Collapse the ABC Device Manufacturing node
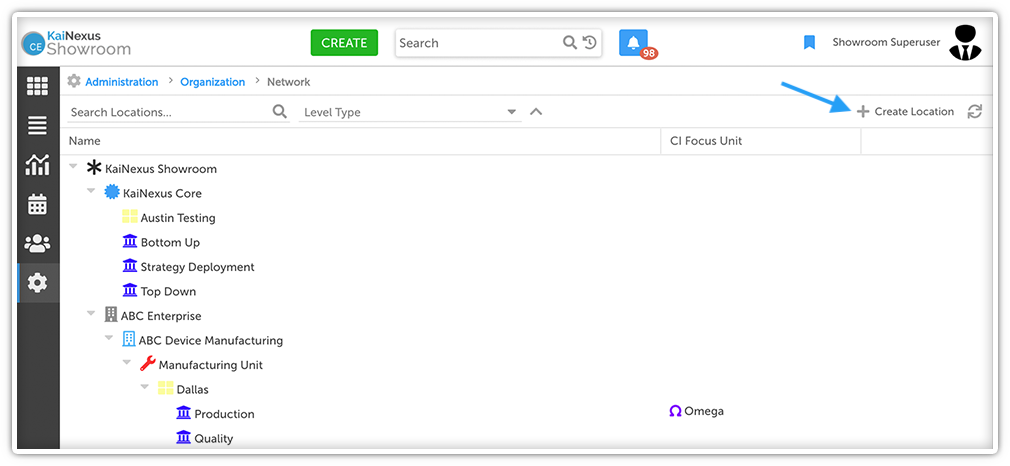This screenshot has height=466, width=1010. coord(109,338)
